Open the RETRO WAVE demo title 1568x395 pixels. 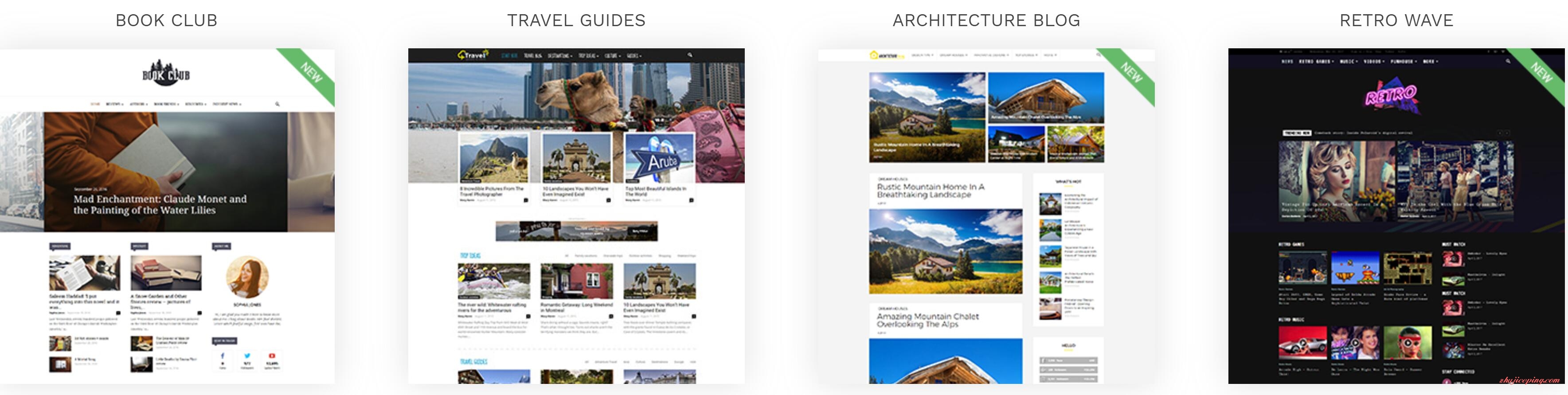(1396, 21)
